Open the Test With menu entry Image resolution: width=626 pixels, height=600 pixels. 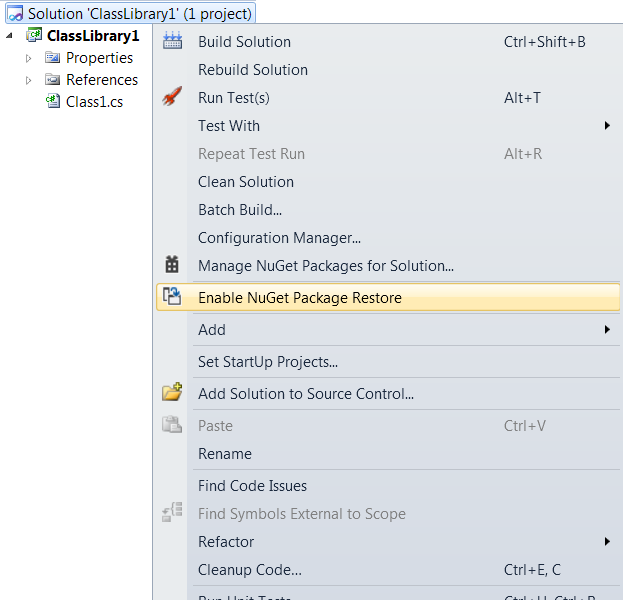(x=388, y=126)
